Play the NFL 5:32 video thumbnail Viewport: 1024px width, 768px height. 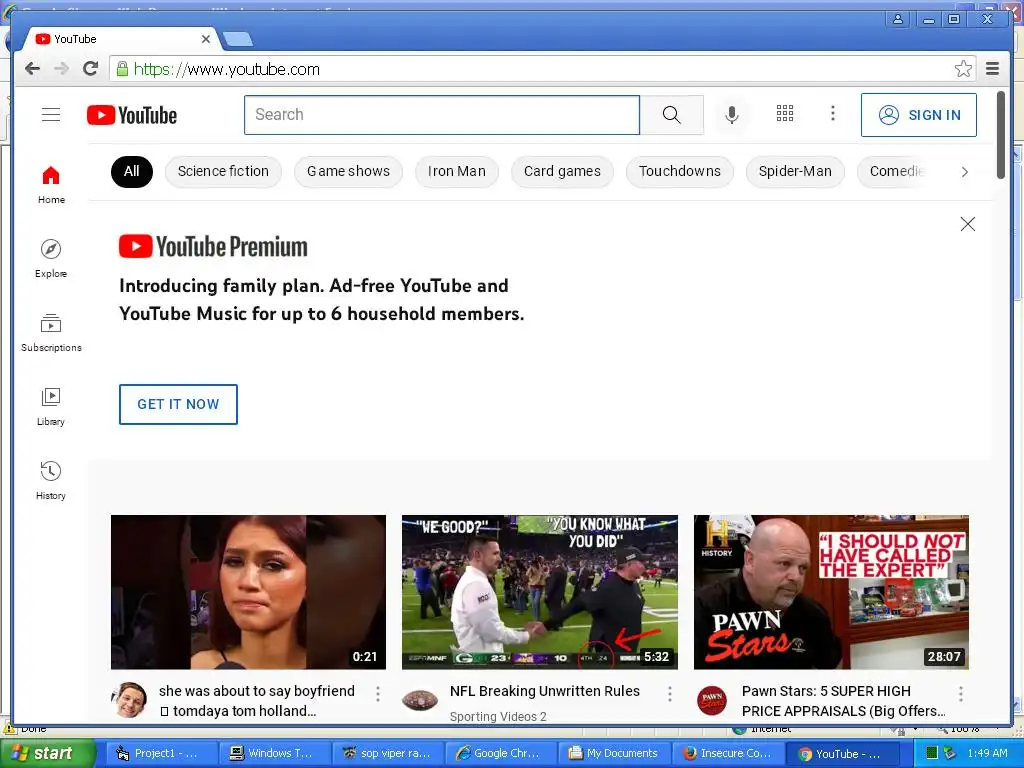click(539, 592)
